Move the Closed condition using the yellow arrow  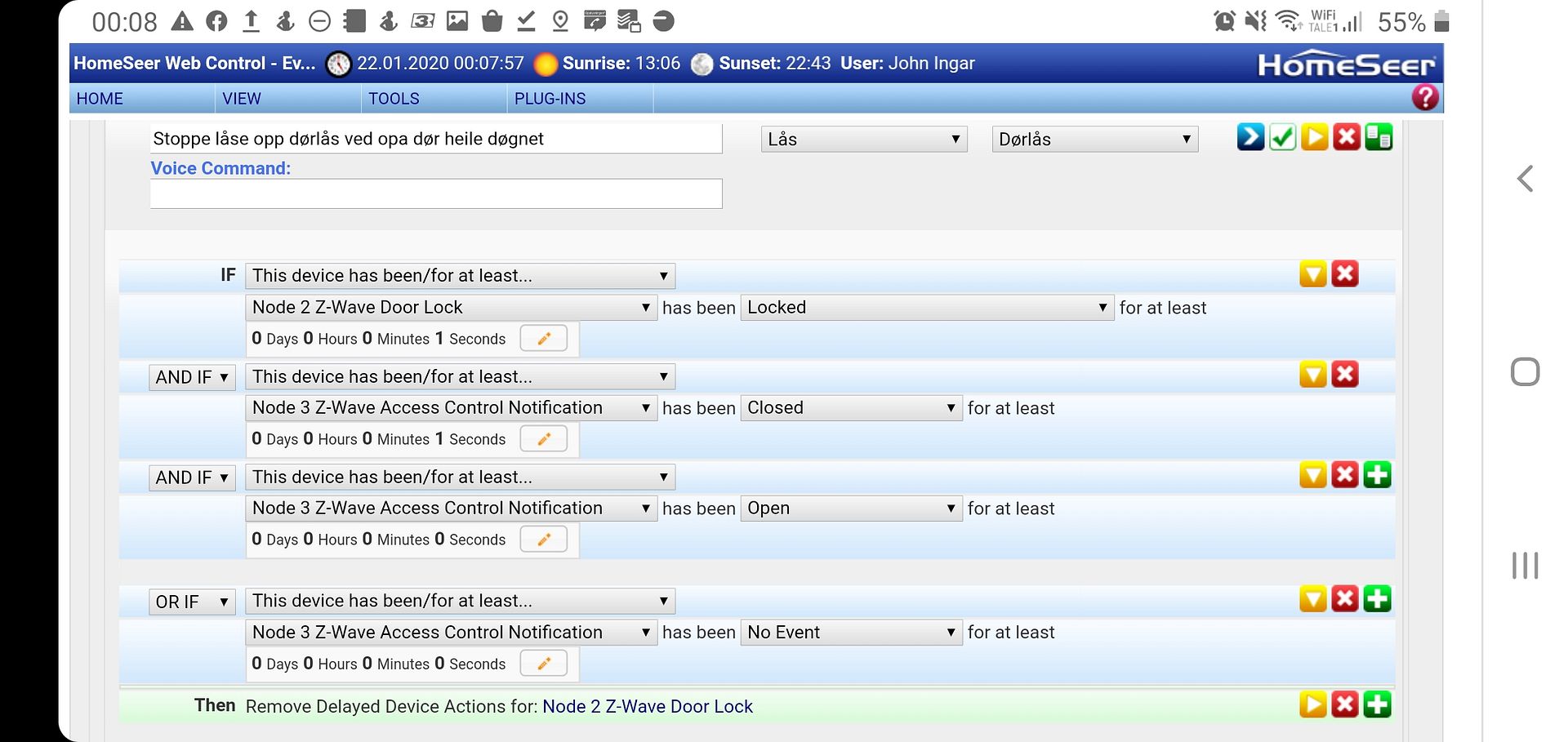tap(1313, 374)
